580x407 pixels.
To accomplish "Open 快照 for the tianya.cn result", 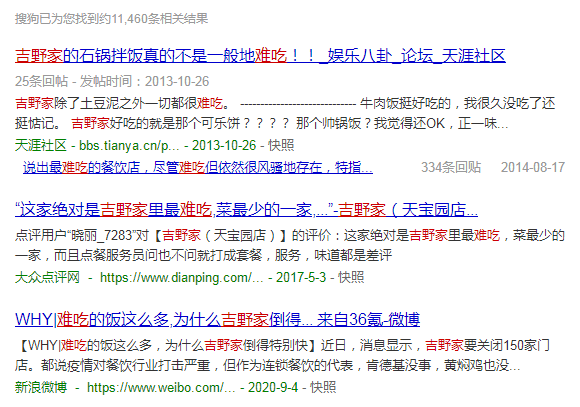I will tap(281, 145).
